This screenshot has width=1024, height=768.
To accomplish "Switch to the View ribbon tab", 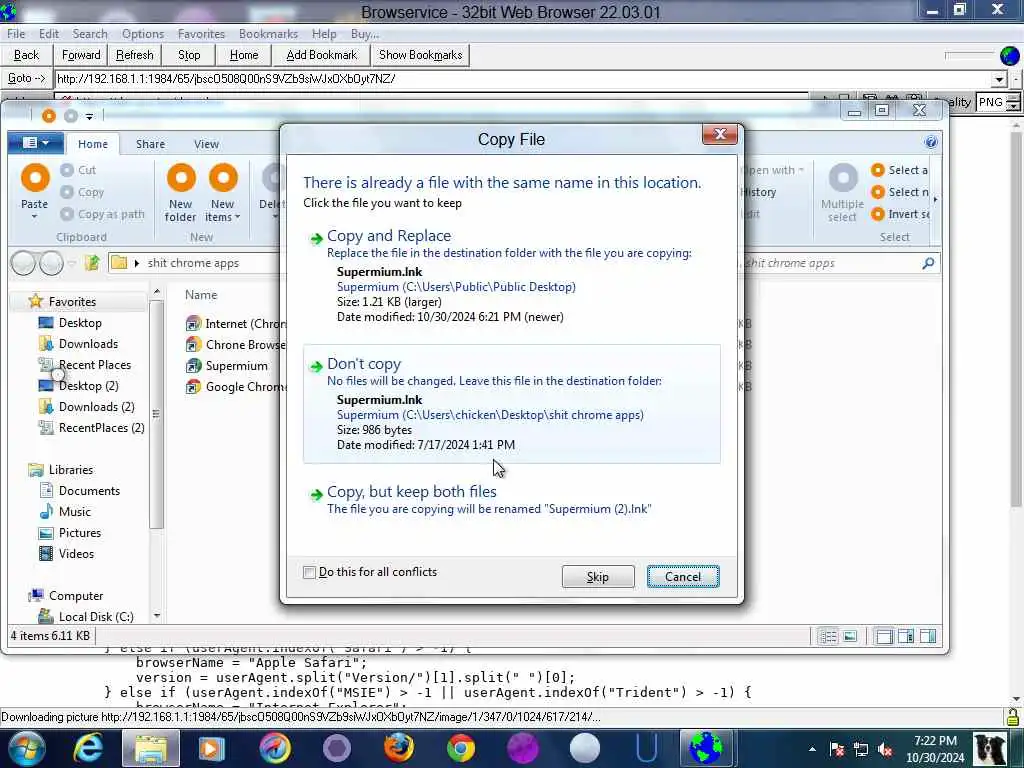I will pyautogui.click(x=206, y=144).
